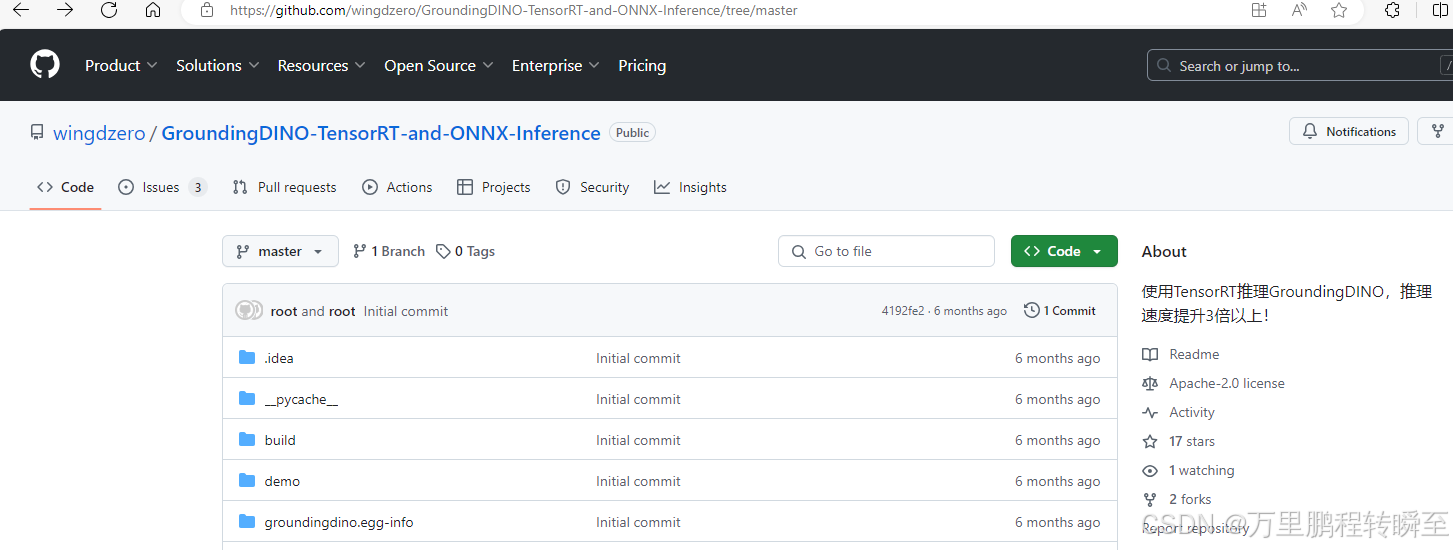Add page to favorites star icon
The height and width of the screenshot is (550, 1453).
point(1339,10)
